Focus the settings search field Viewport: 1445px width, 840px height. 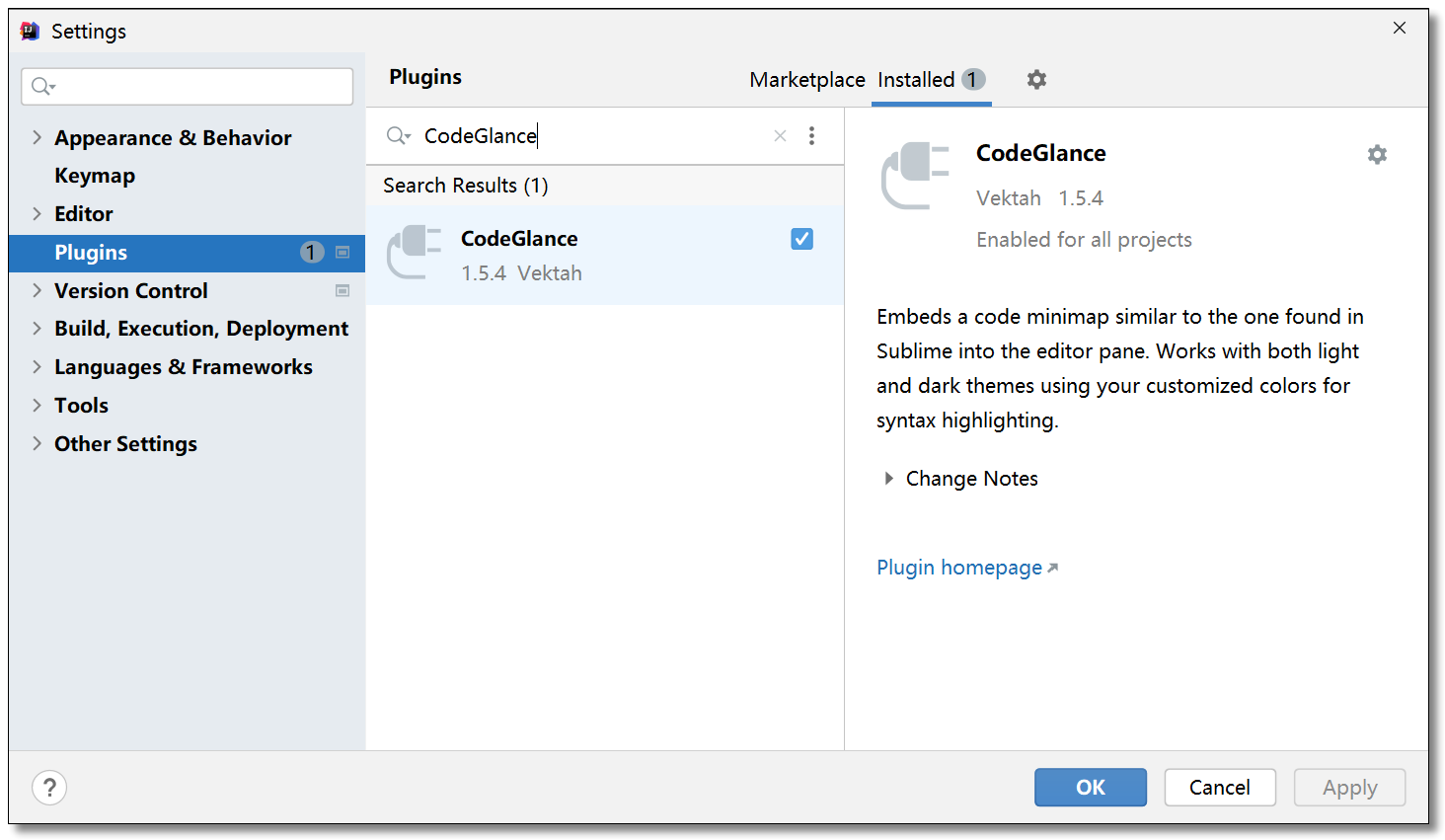click(x=188, y=87)
